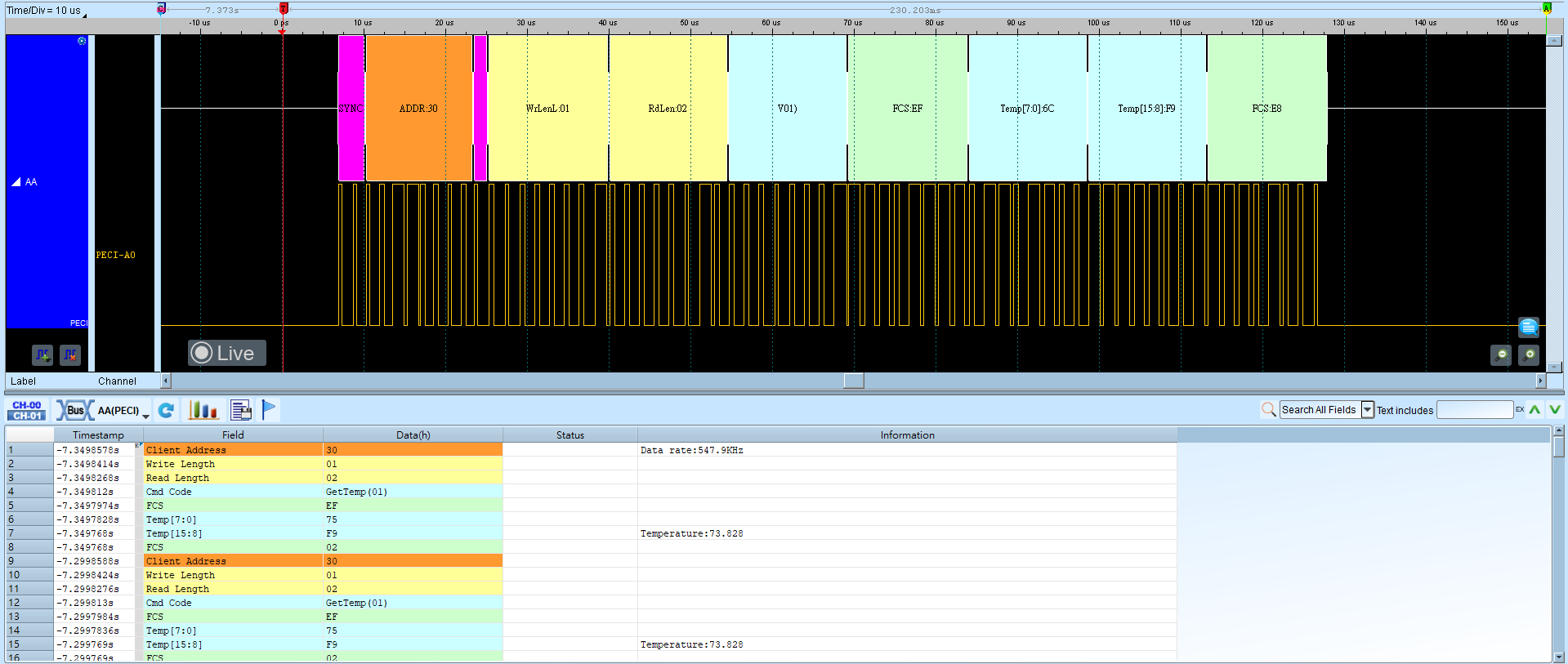Click the Bus decode icon
The height and width of the screenshot is (664, 1568).
point(74,410)
